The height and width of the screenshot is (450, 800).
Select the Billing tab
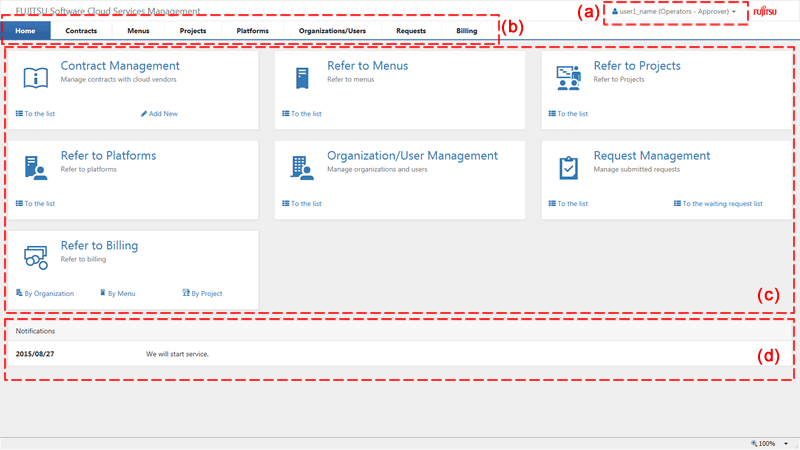click(467, 31)
